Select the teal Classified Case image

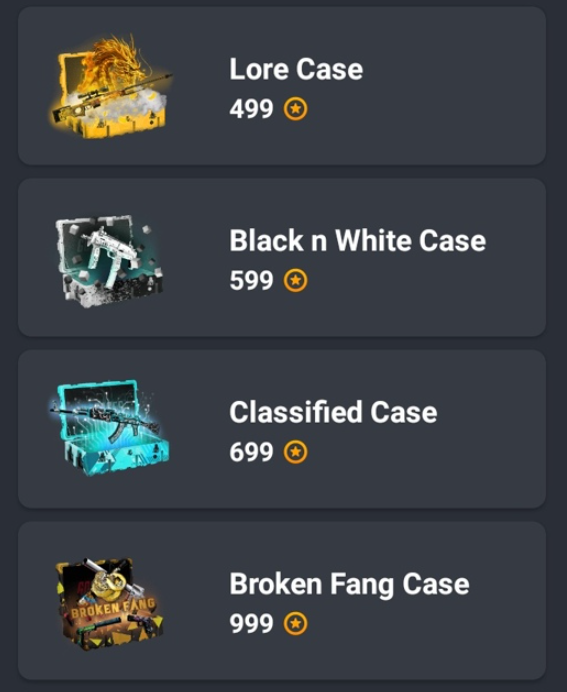(x=109, y=428)
